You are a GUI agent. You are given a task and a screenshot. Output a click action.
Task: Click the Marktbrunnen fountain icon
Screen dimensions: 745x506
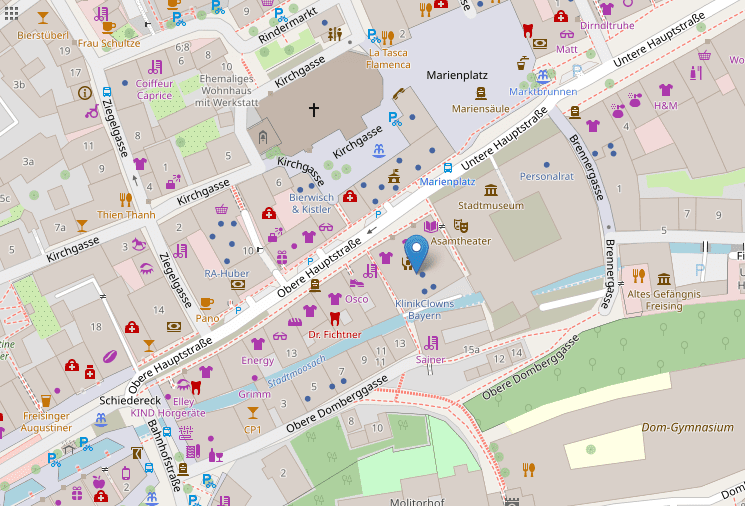(x=543, y=76)
